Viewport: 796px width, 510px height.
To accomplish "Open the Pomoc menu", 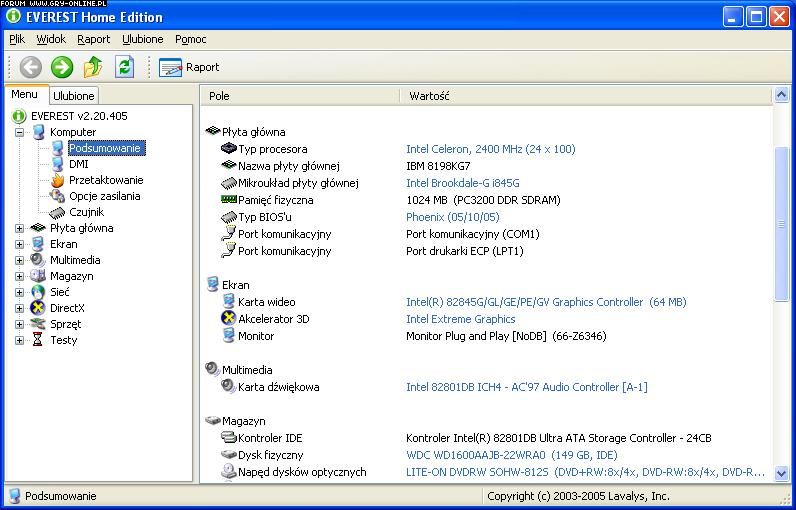I will click(x=190, y=39).
